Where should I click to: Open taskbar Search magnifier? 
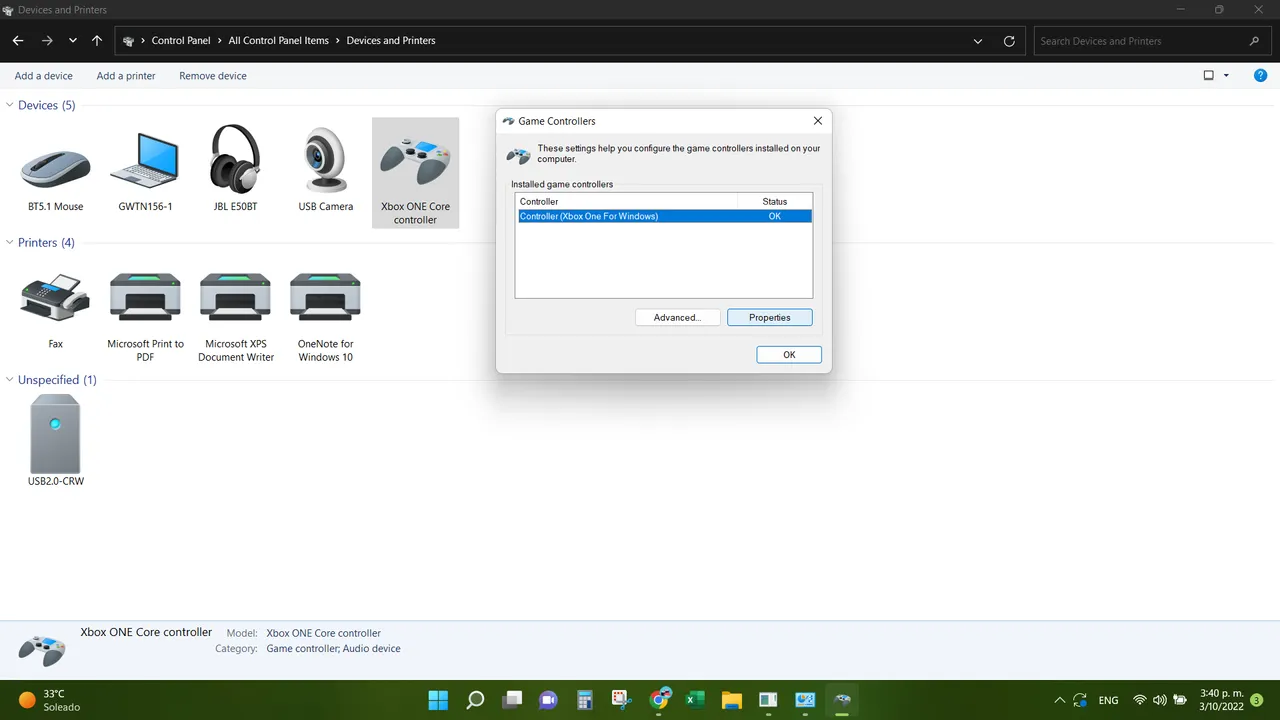pos(475,700)
